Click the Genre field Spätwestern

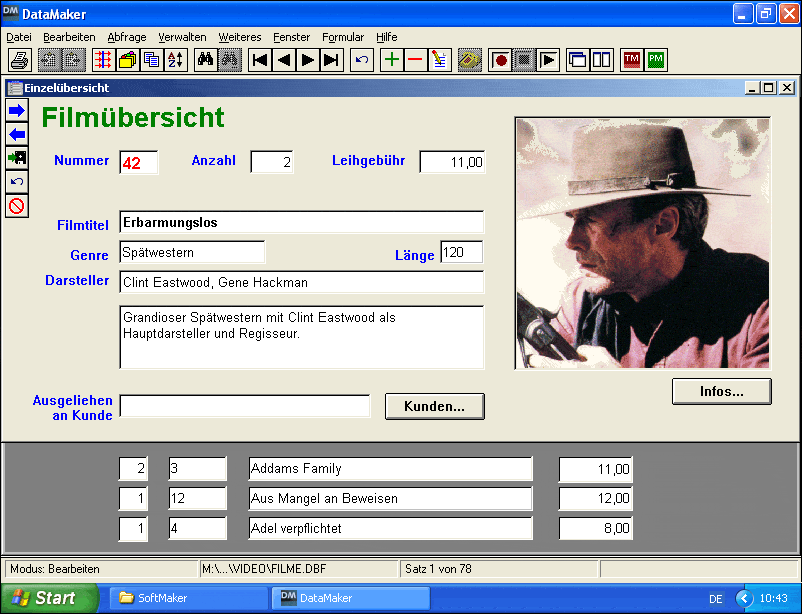click(x=192, y=252)
